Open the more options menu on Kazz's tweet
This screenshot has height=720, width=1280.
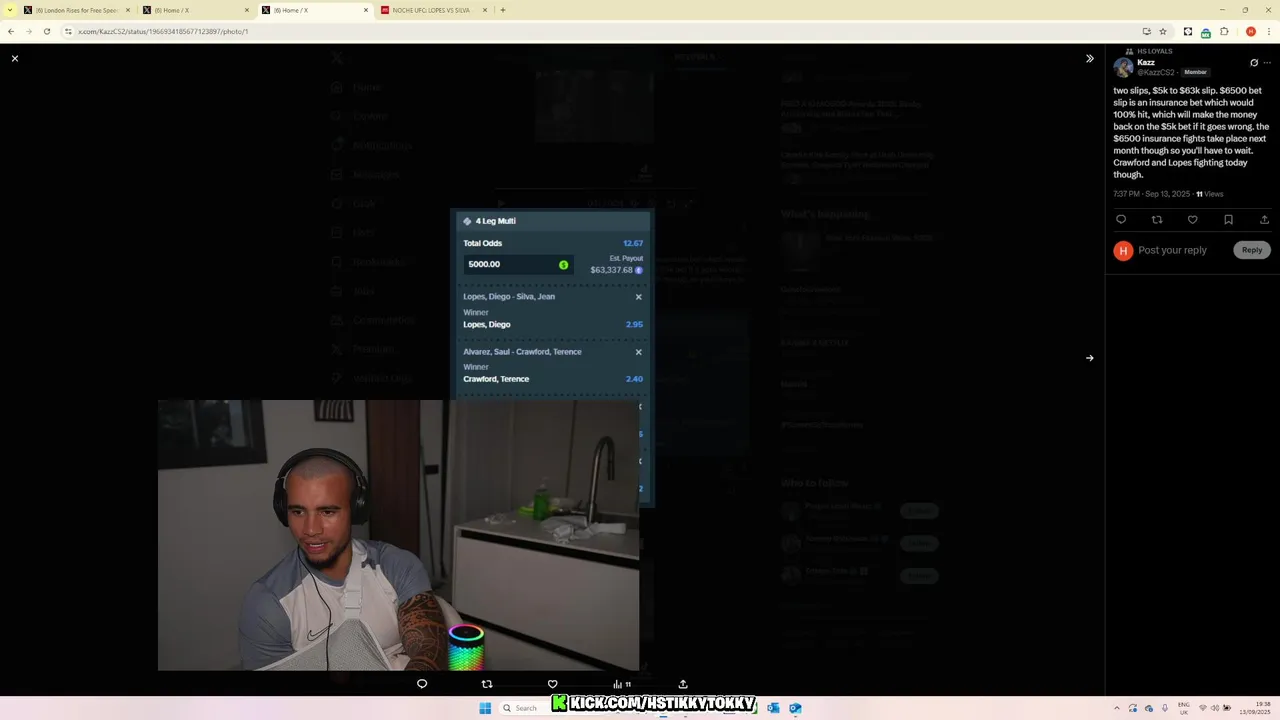(x=1267, y=63)
